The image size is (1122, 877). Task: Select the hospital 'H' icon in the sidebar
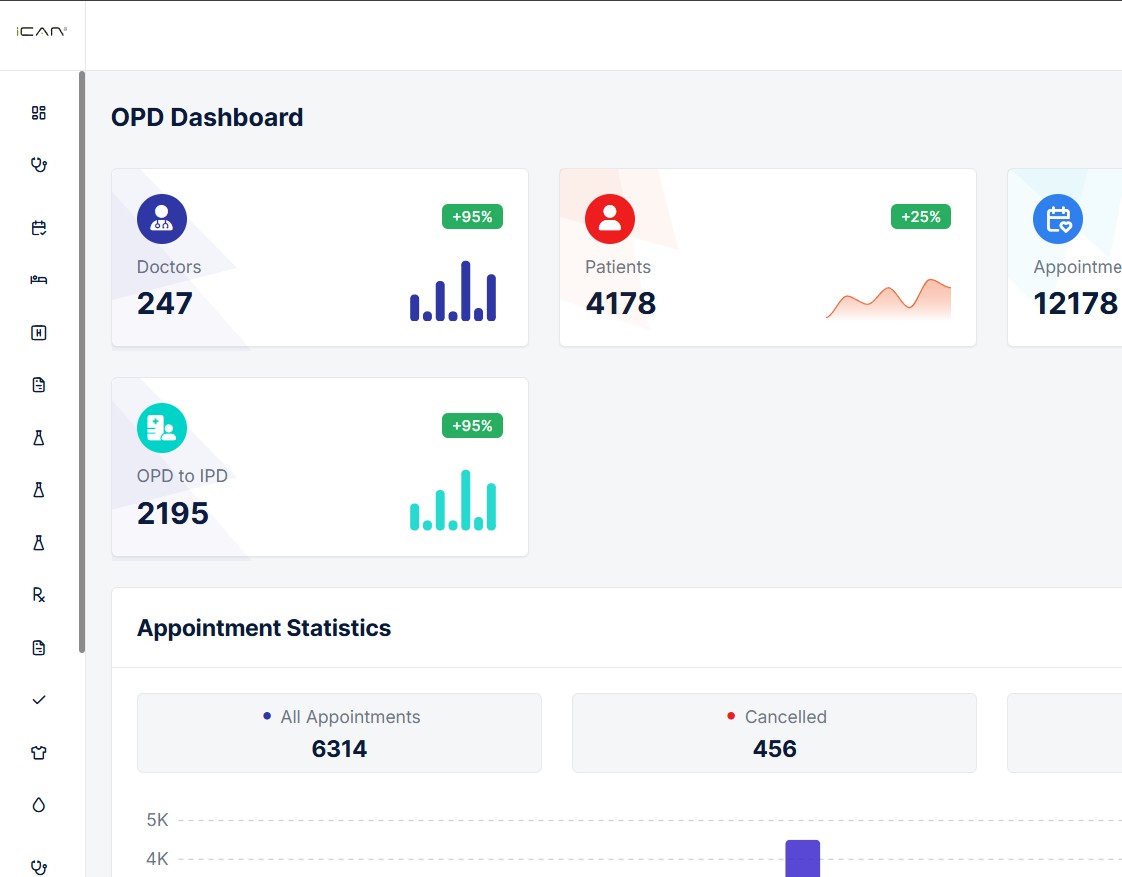point(38,332)
